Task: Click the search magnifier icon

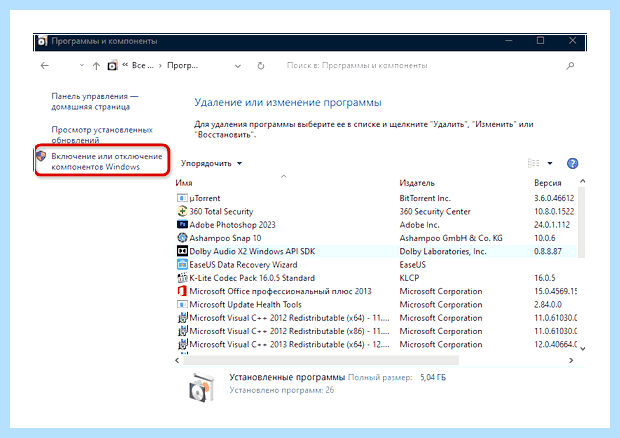Action: click(570, 66)
